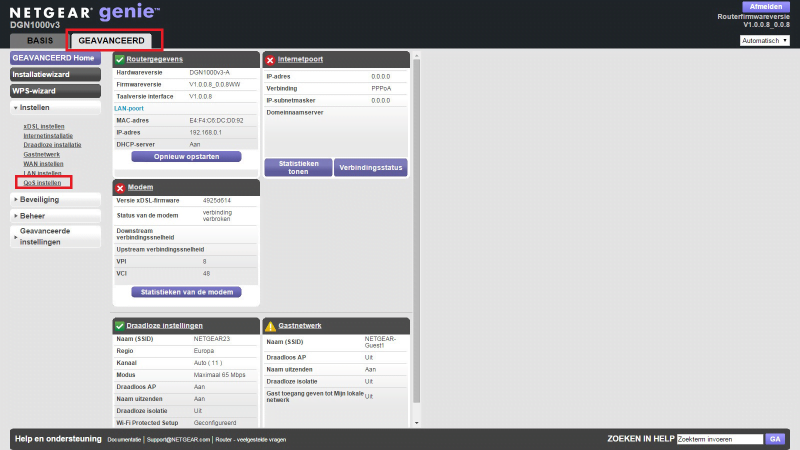Launch the WPS-wizard
The width and height of the screenshot is (800, 450).
55,91
